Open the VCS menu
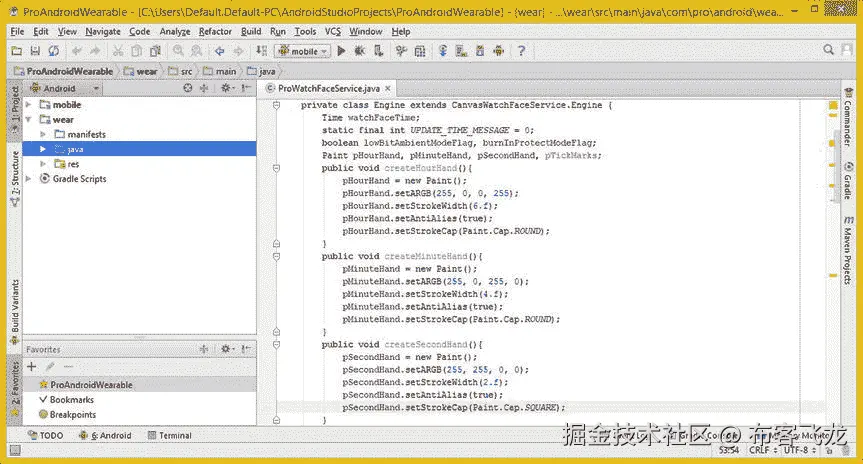The height and width of the screenshot is (464, 863). pyautogui.click(x=332, y=31)
